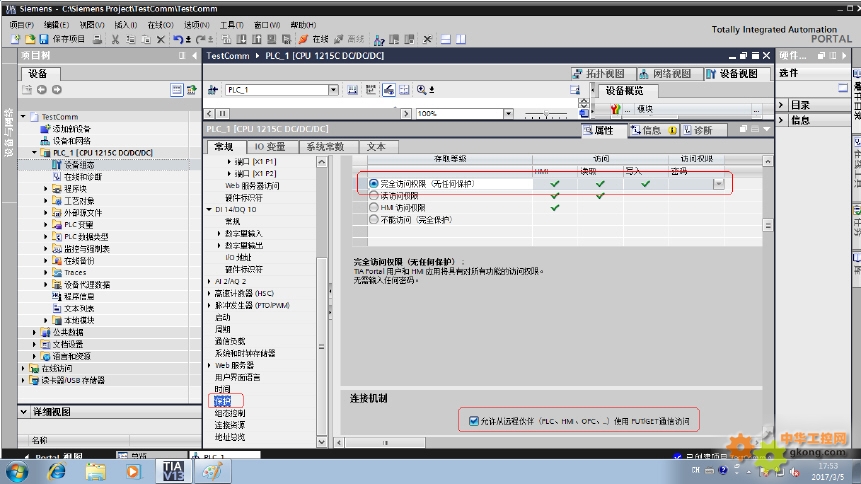Click the accessible devices icon in toolbar
The width and height of the screenshot is (861, 484).
[x=379, y=39]
